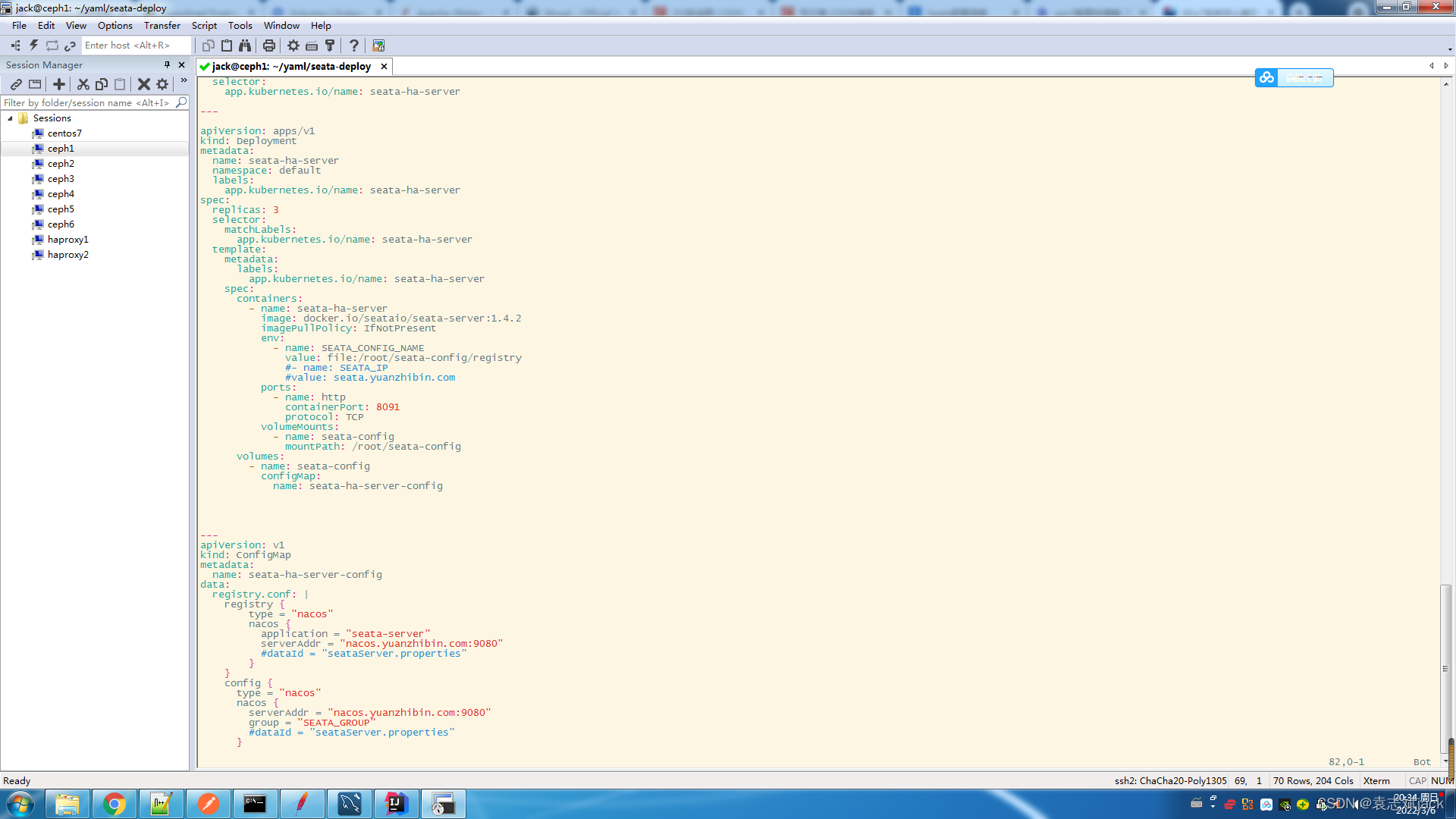1456x819 pixels.
Task: Open the View menu
Action: point(76,25)
